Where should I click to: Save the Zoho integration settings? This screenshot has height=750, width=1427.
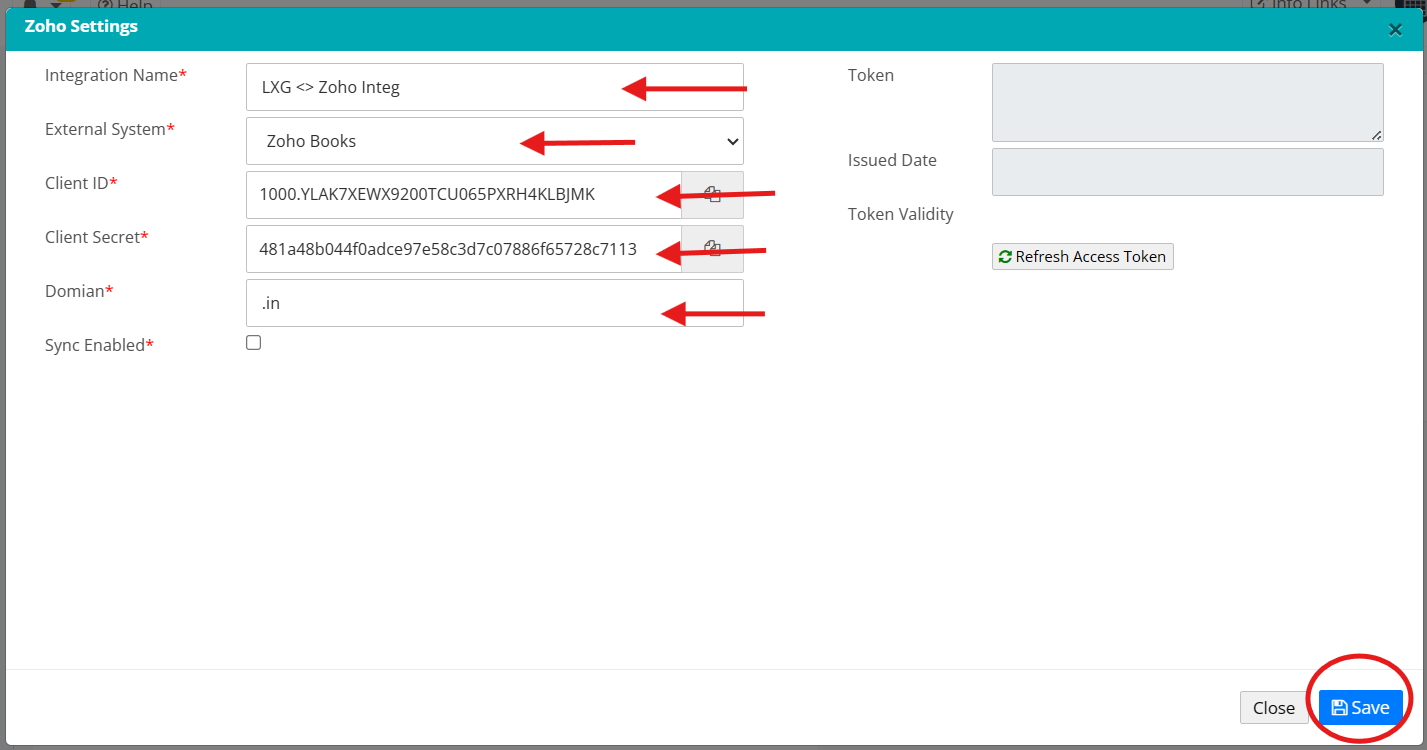click(1360, 707)
